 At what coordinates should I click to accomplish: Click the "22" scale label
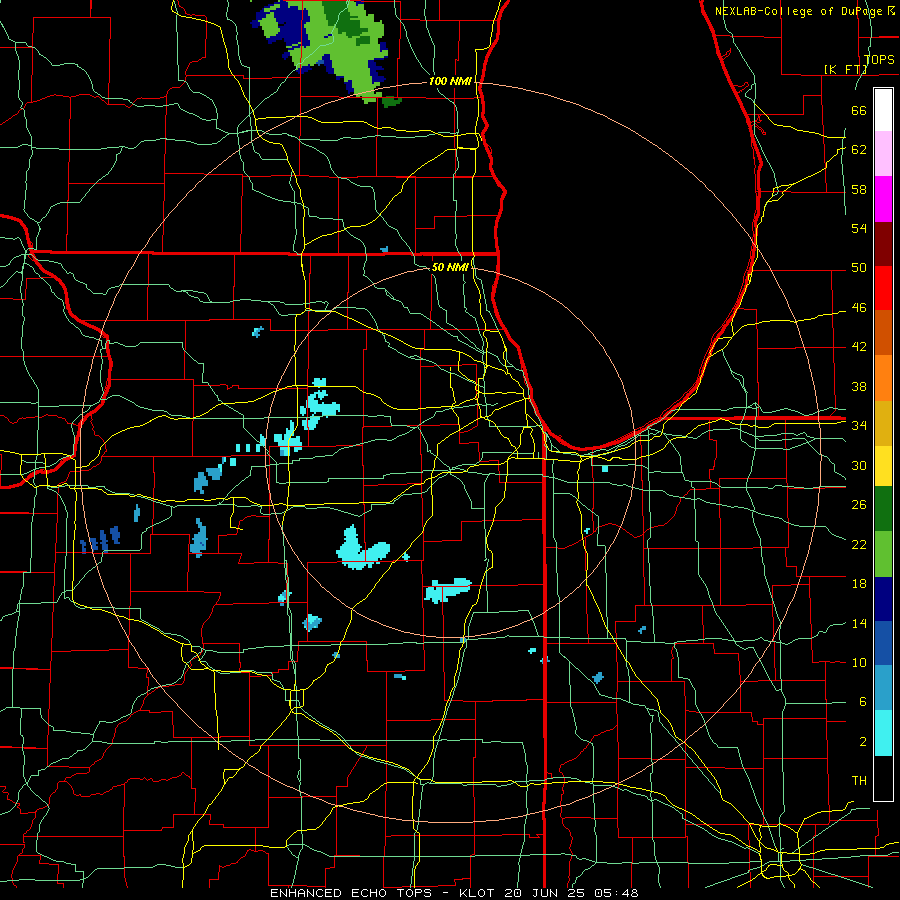[859, 544]
